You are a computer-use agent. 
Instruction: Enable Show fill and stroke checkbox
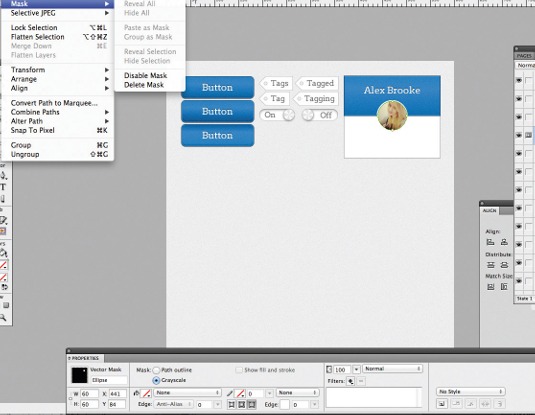[239, 370]
